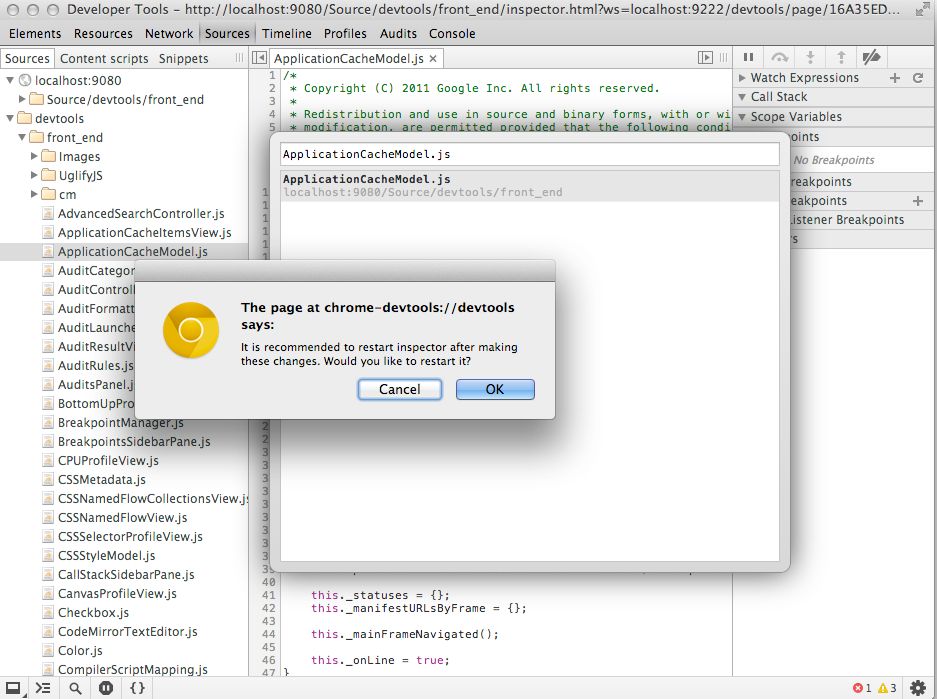
Task: Open the Elements panel
Action: tap(35, 33)
